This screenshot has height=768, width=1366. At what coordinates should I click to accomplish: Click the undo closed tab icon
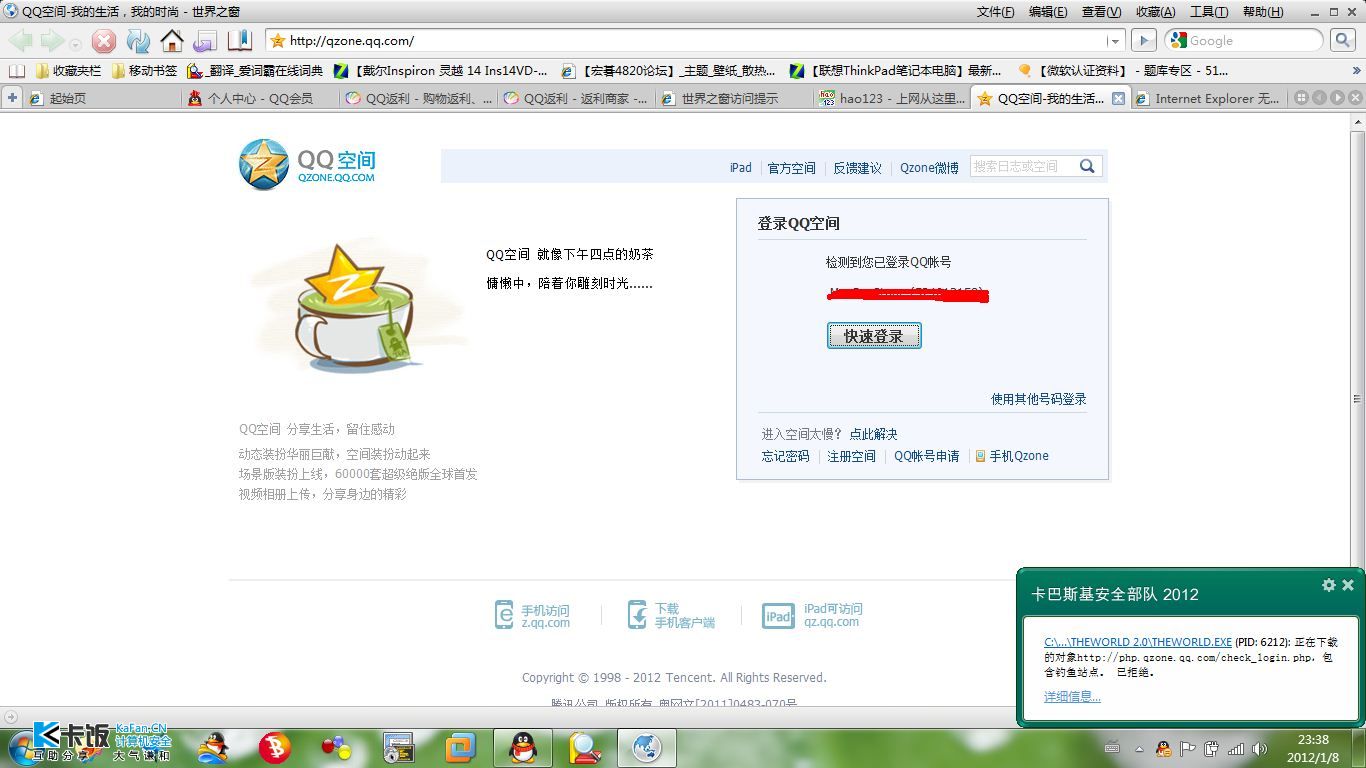tap(205, 41)
